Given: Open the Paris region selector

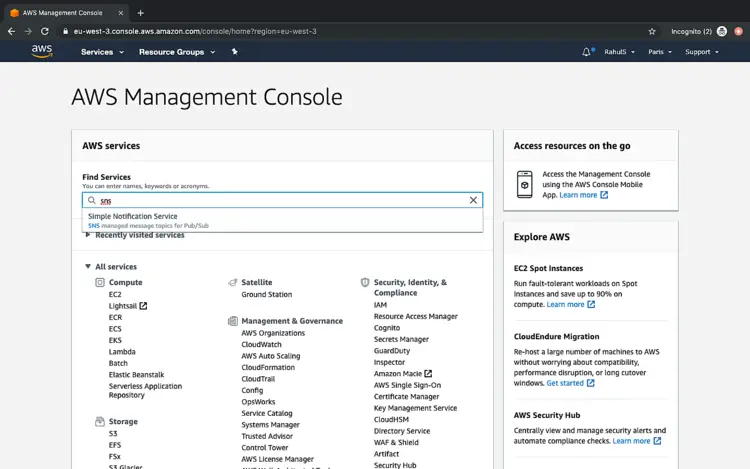Looking at the screenshot, I should coord(659,52).
